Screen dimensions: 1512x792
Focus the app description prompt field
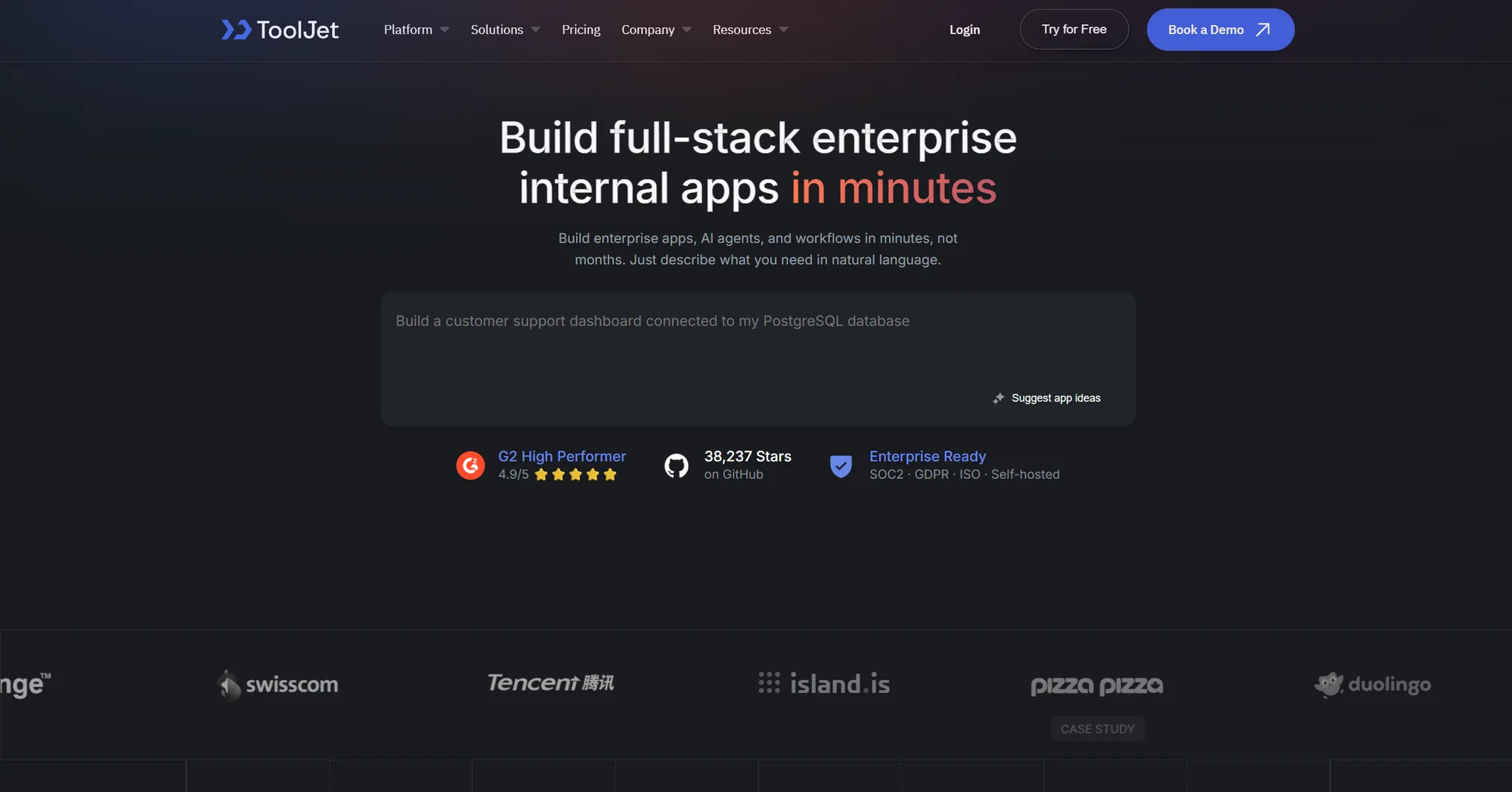[758, 359]
